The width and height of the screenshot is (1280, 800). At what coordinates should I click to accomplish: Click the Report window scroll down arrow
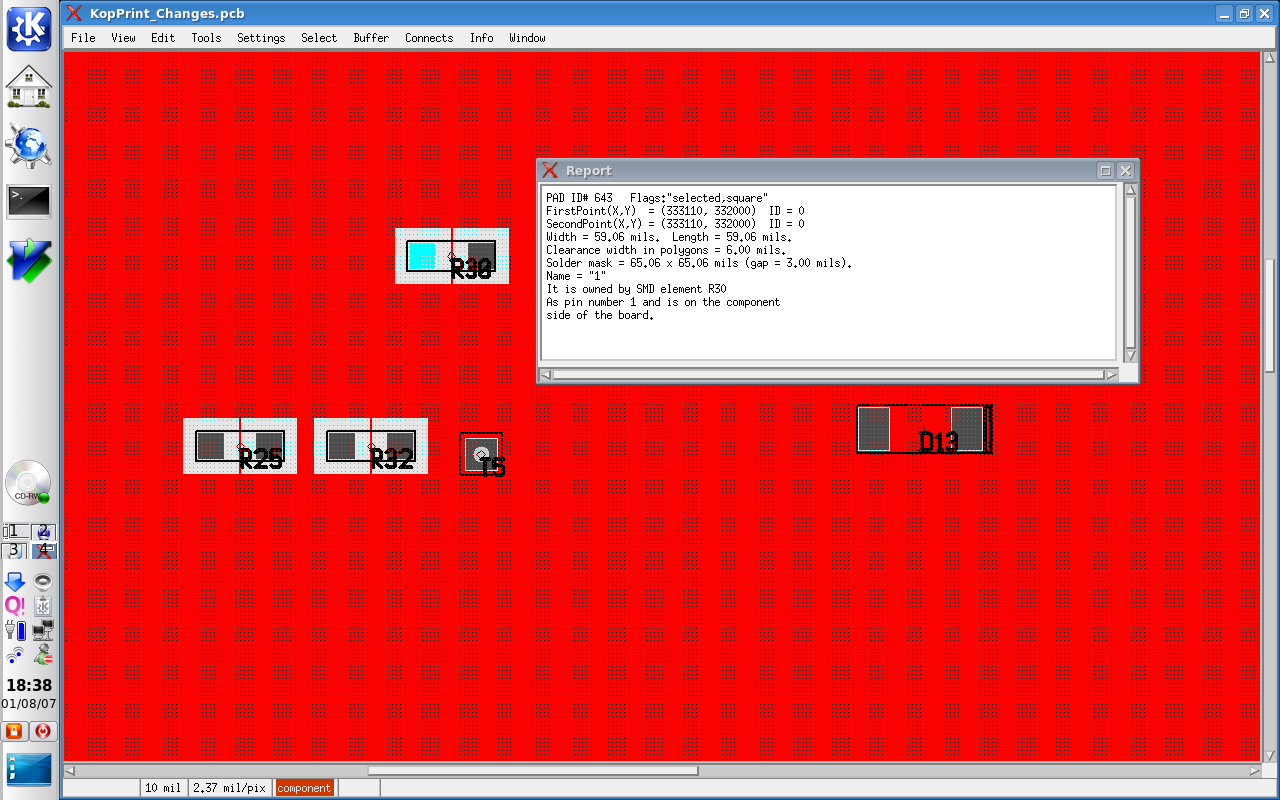[x=1131, y=355]
